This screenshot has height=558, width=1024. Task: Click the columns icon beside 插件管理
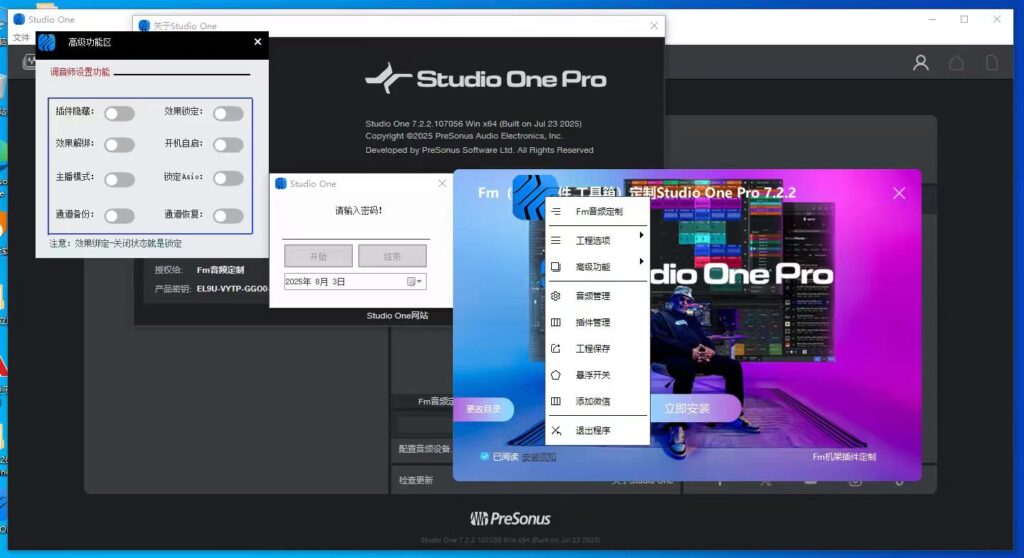point(556,323)
